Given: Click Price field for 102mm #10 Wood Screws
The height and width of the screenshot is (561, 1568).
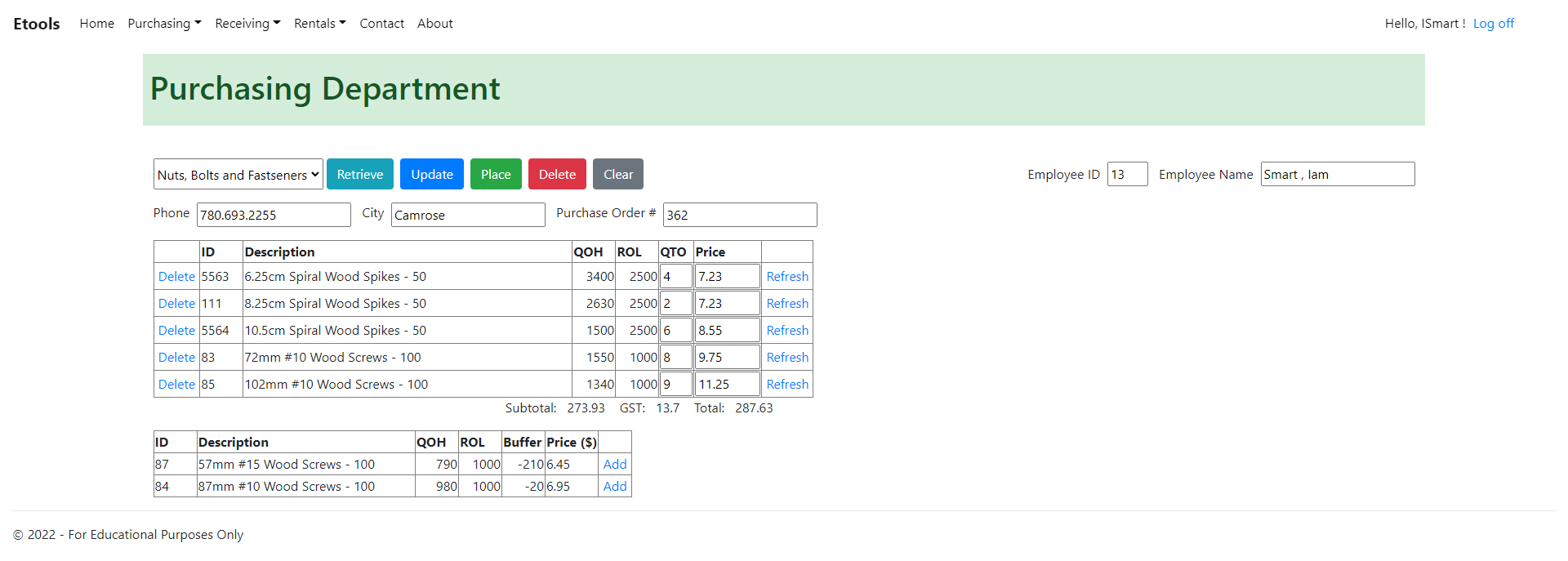Looking at the screenshot, I should (x=726, y=385).
